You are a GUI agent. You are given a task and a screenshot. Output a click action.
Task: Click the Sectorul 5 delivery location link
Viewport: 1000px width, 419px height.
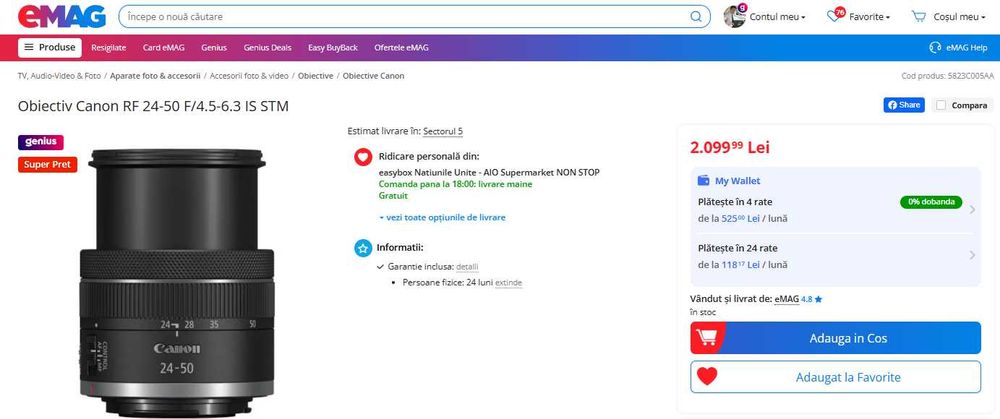pos(443,131)
